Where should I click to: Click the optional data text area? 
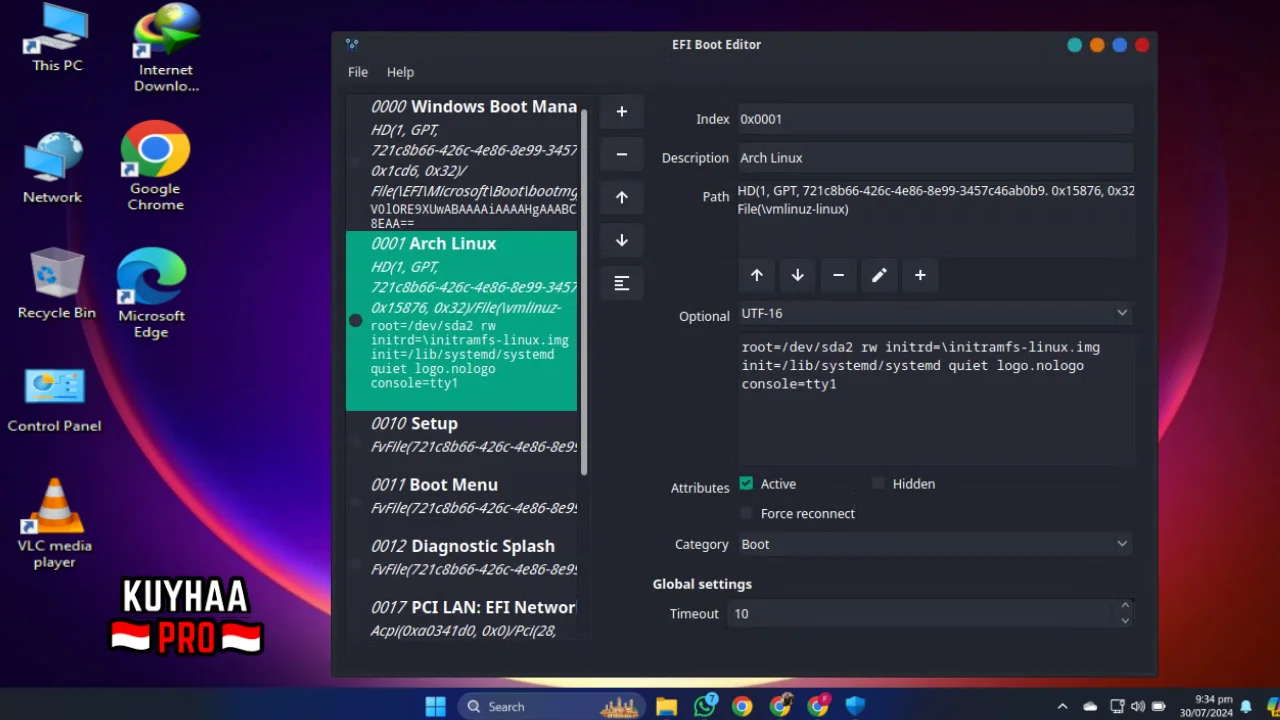pos(936,399)
